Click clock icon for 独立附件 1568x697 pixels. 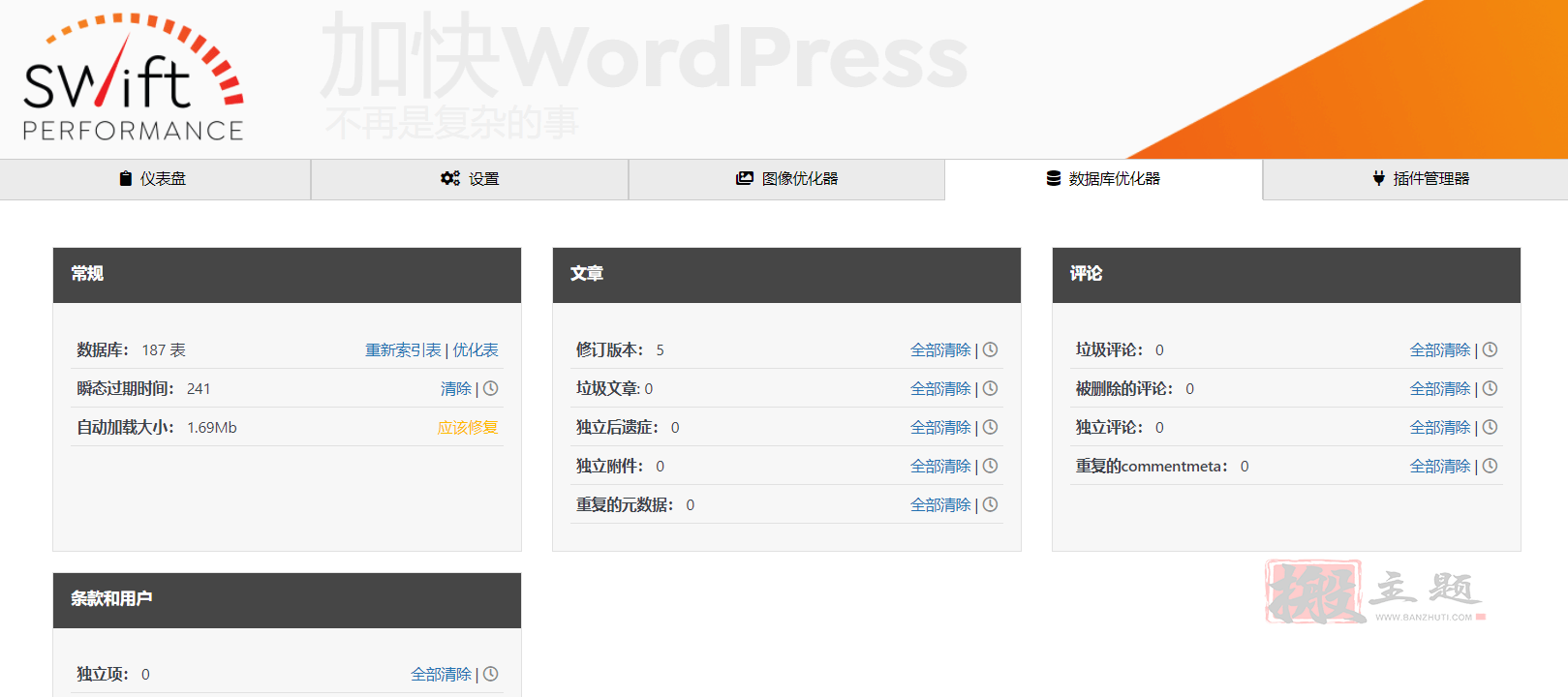[x=990, y=466]
